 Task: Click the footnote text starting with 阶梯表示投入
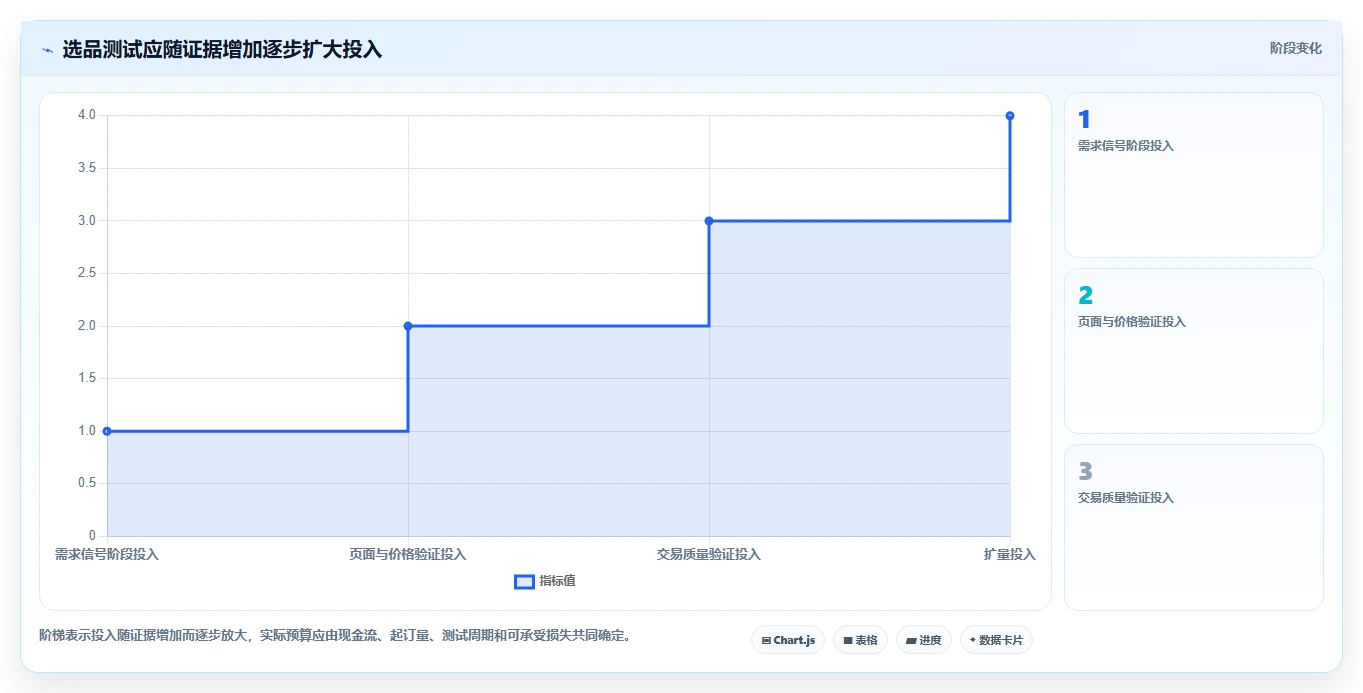pos(335,635)
